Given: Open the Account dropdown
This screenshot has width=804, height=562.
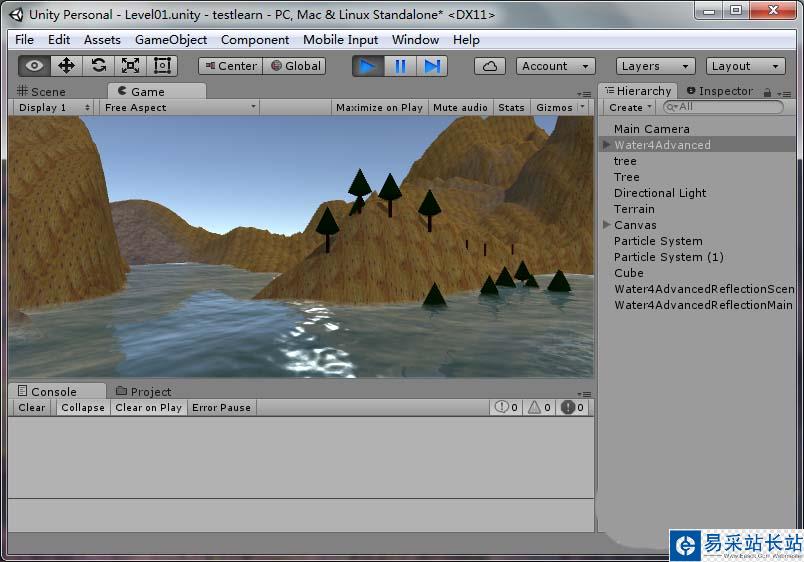Looking at the screenshot, I should pyautogui.click(x=555, y=66).
